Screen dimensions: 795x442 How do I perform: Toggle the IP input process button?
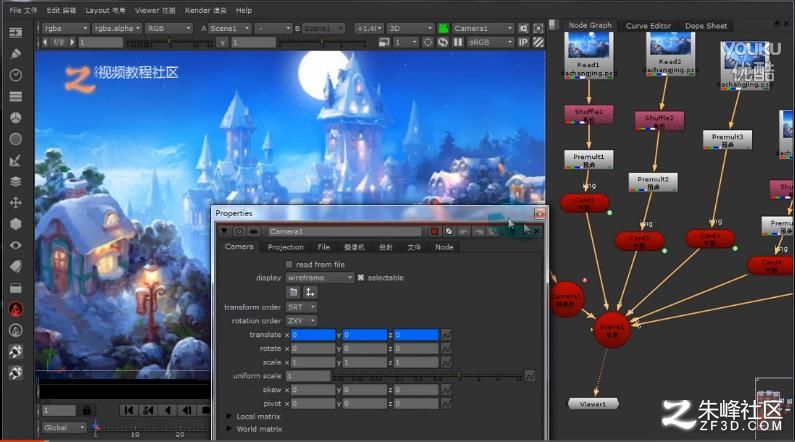tap(523, 42)
